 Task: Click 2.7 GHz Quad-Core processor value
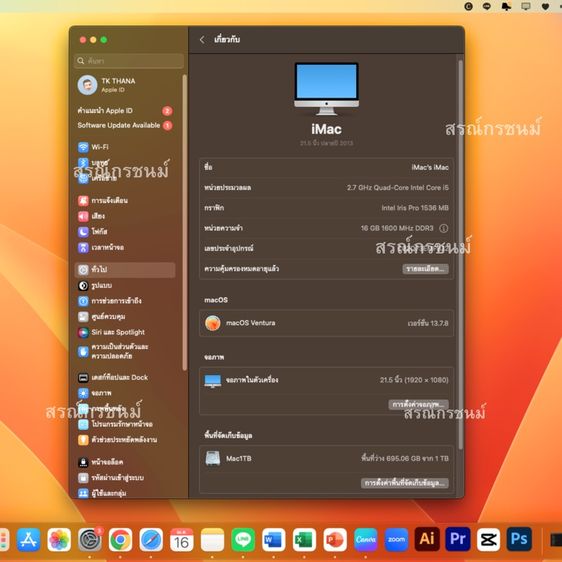pyautogui.click(x=397, y=188)
